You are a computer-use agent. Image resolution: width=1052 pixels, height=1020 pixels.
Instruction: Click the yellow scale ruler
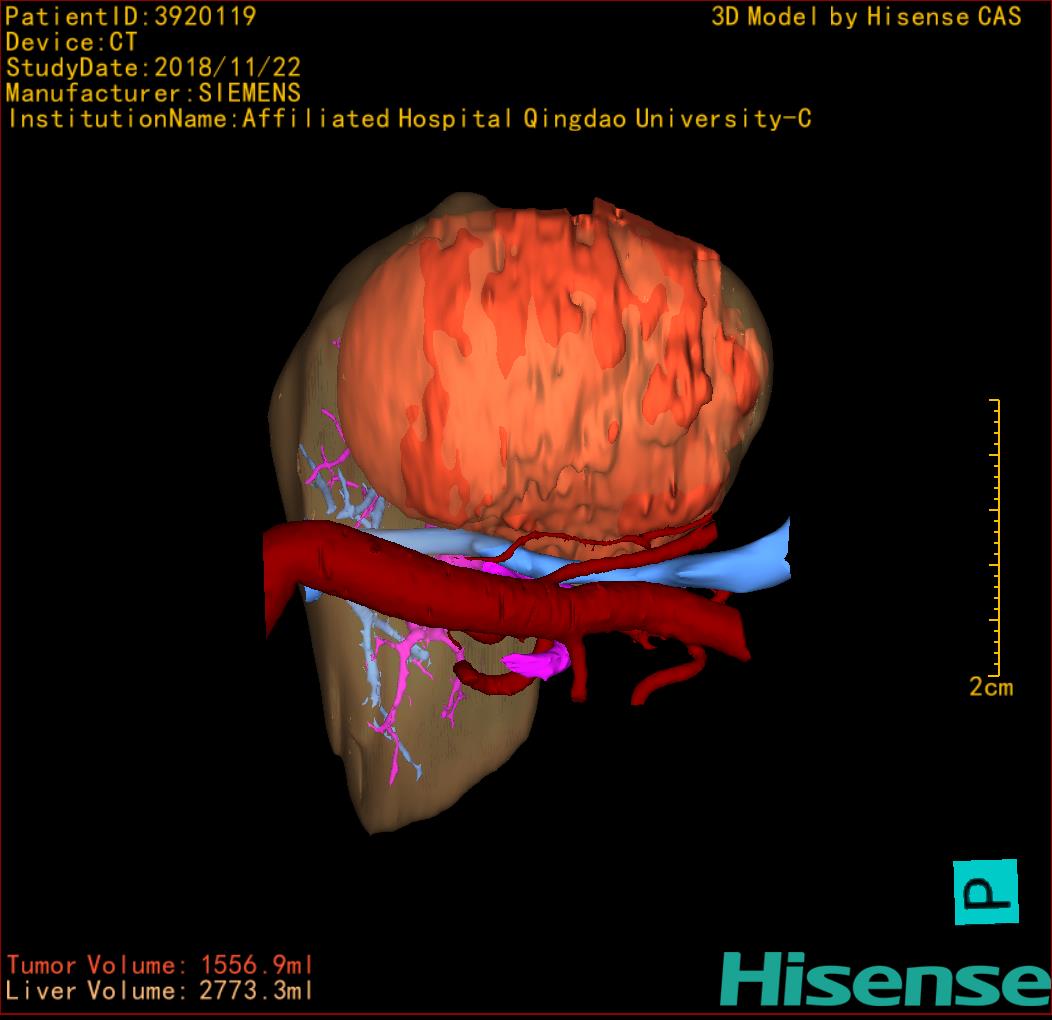pyautogui.click(x=995, y=538)
